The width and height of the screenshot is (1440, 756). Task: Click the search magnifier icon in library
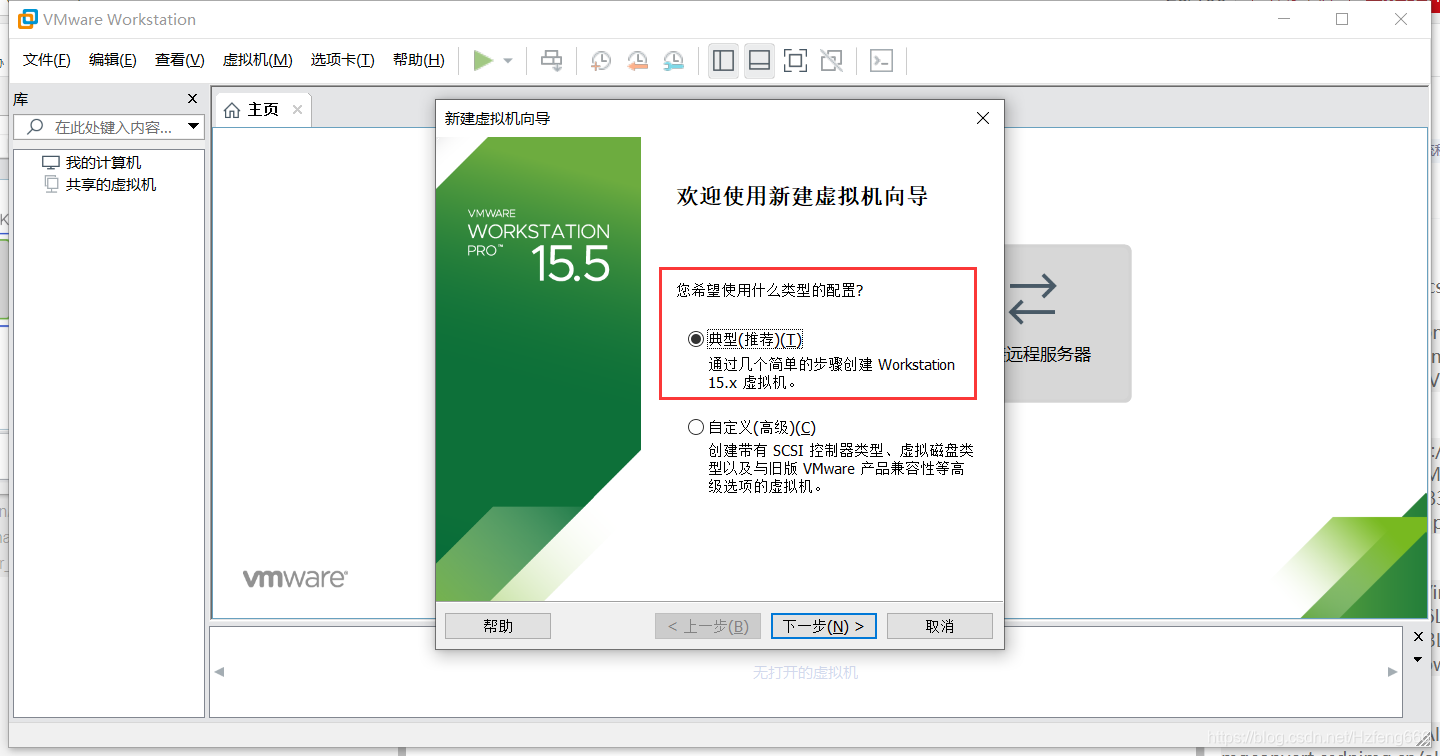35,127
